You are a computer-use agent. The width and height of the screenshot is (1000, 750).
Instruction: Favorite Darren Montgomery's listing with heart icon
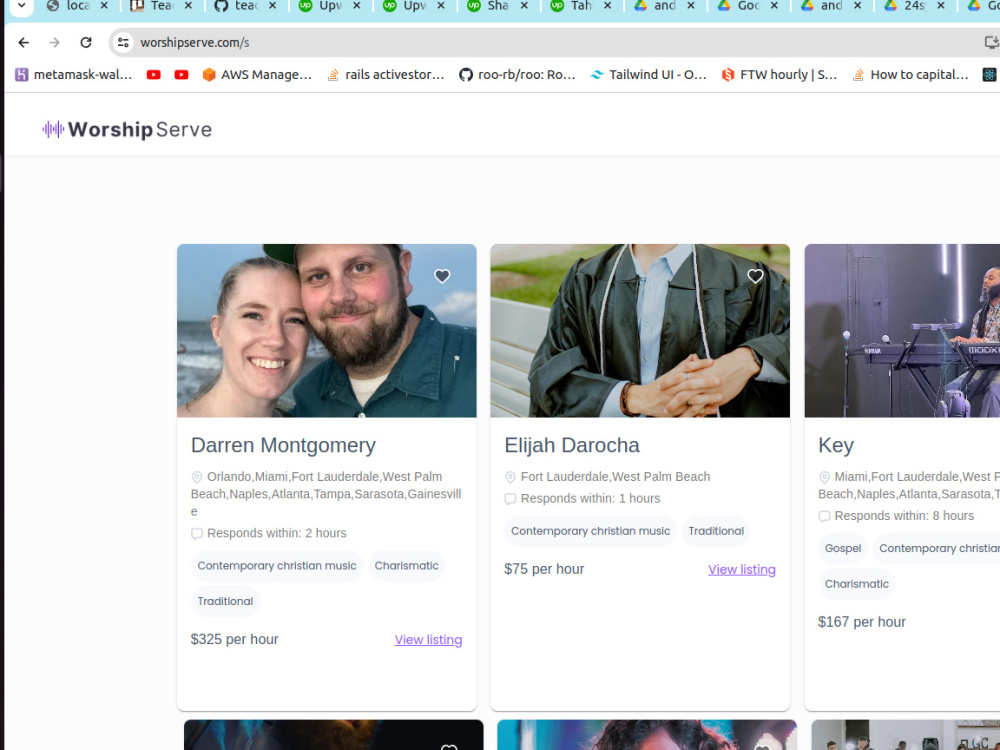(x=442, y=276)
